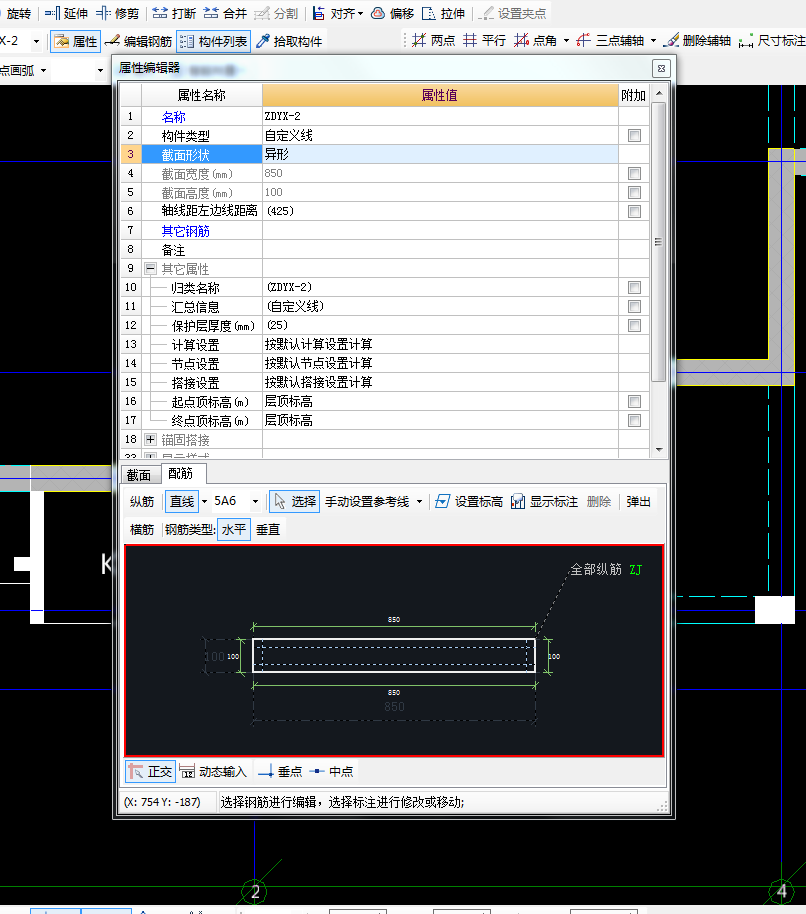Click the 全部纵筋 ZJ annotation
The image size is (806, 914).
tap(606, 569)
